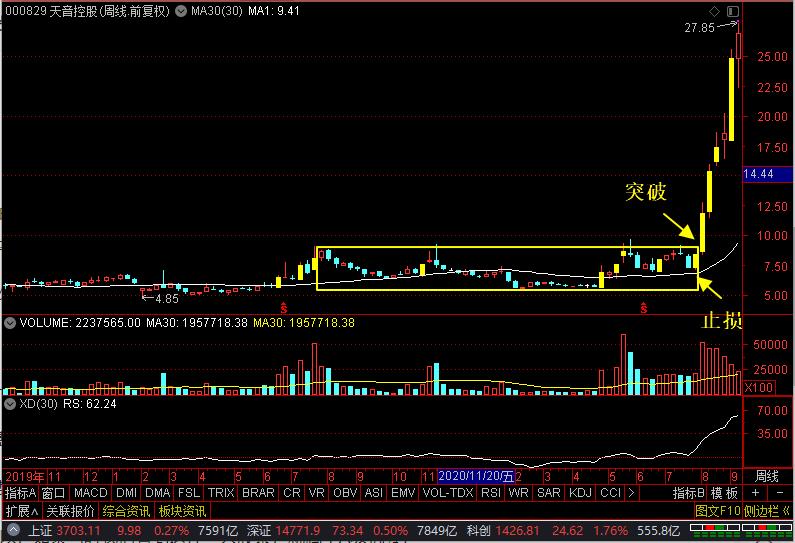
Task: Select the SAR indicator tab
Action: tap(549, 492)
